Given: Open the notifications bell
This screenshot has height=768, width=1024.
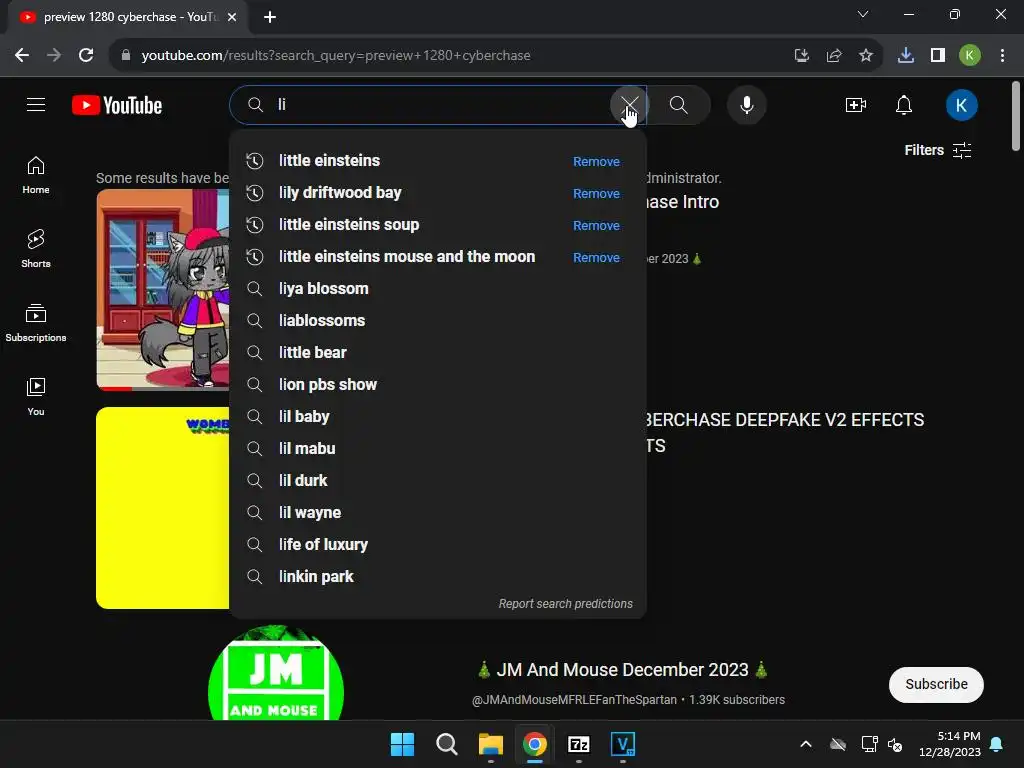Looking at the screenshot, I should click(904, 104).
